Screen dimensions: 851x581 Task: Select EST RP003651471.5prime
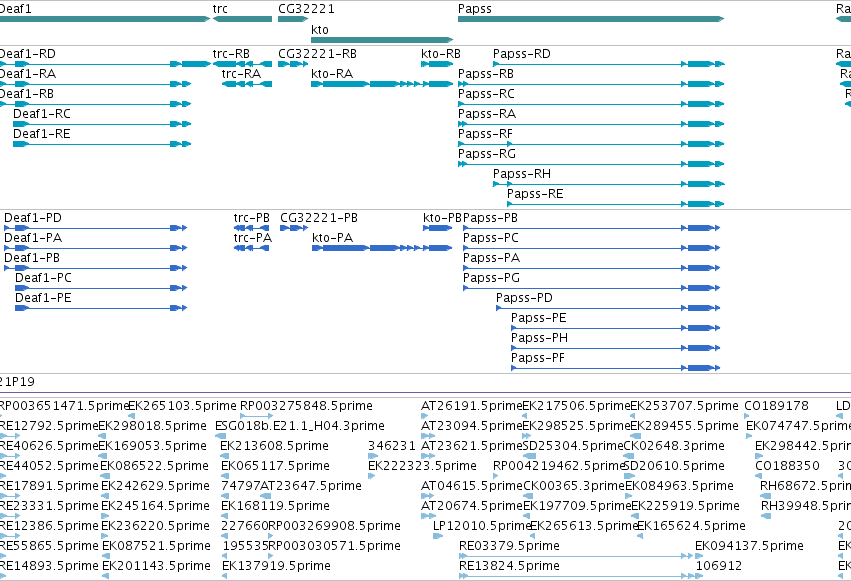click(x=63, y=406)
